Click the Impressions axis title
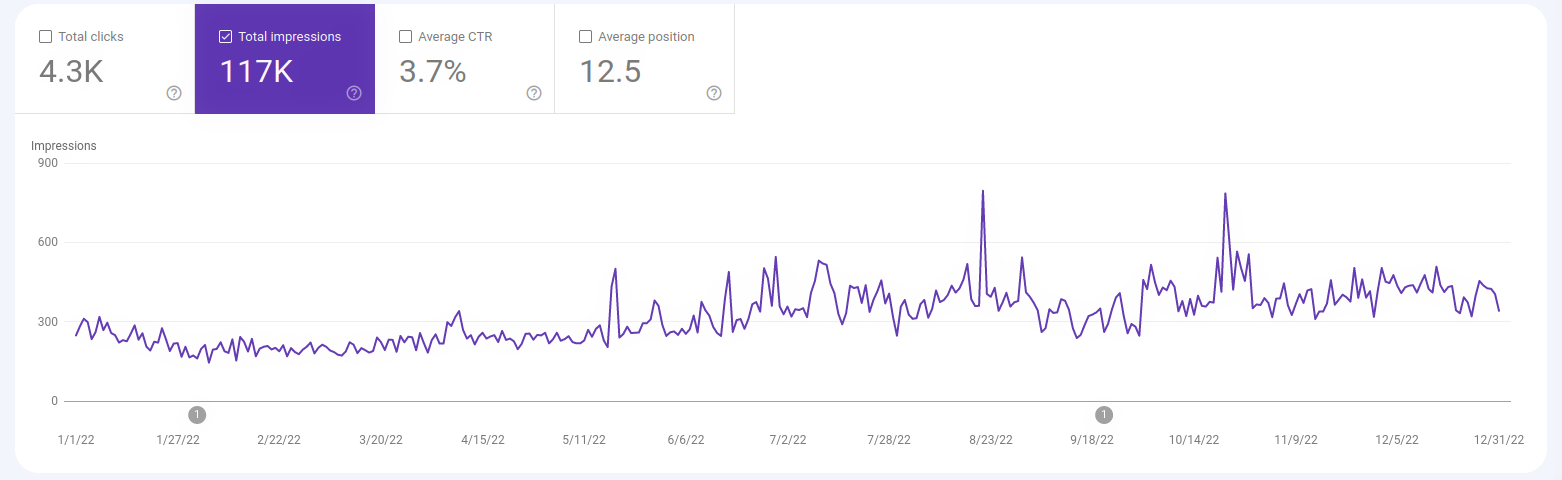 coord(64,146)
